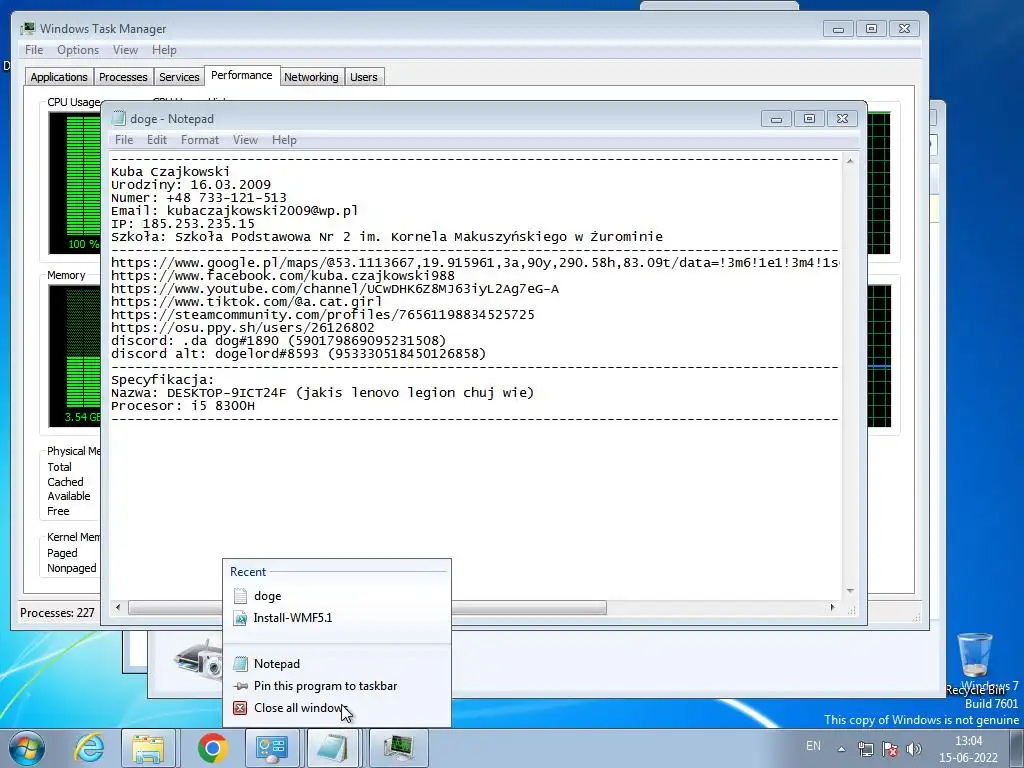Switch to the Networking tab

311,77
